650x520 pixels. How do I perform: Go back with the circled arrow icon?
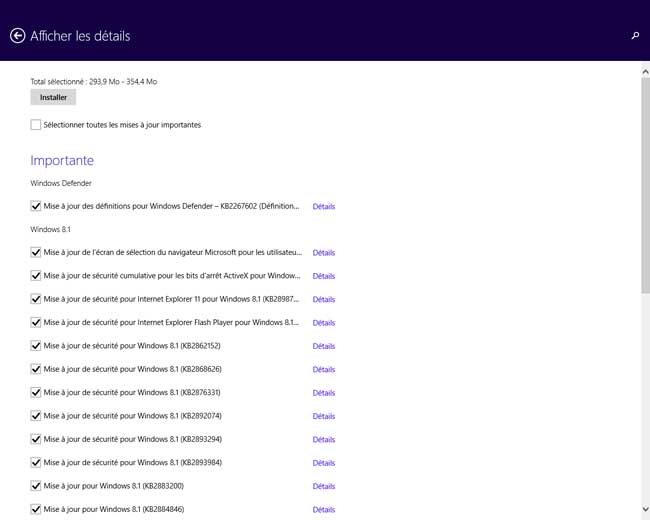(17, 36)
